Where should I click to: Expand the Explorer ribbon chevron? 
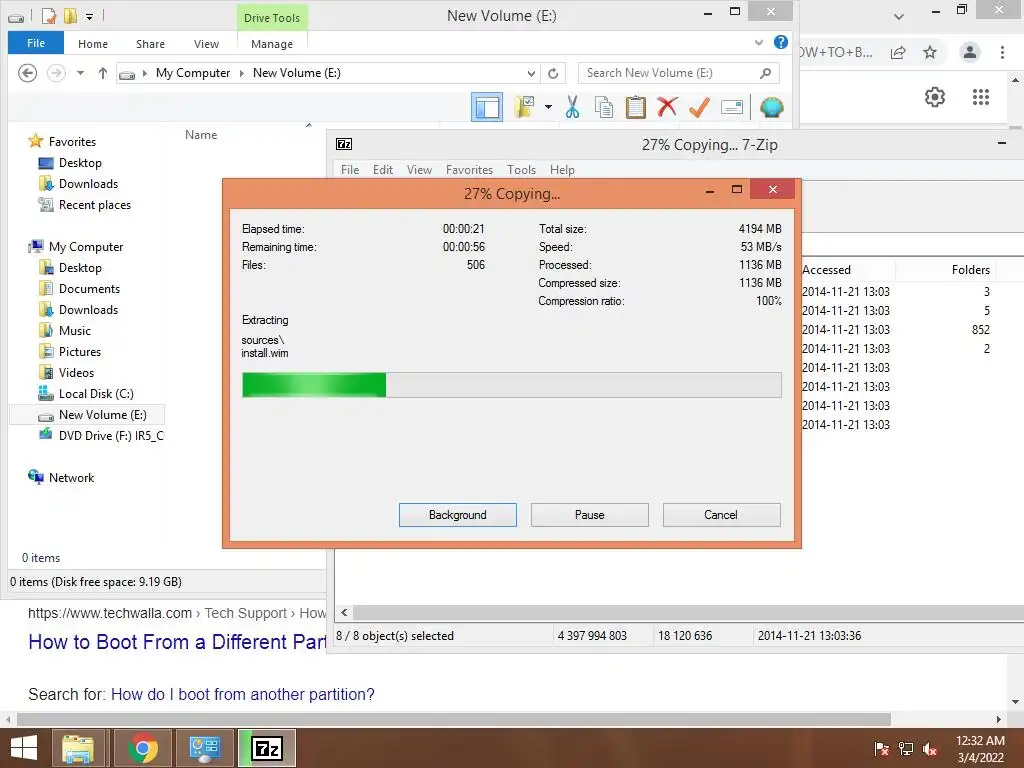(x=759, y=42)
